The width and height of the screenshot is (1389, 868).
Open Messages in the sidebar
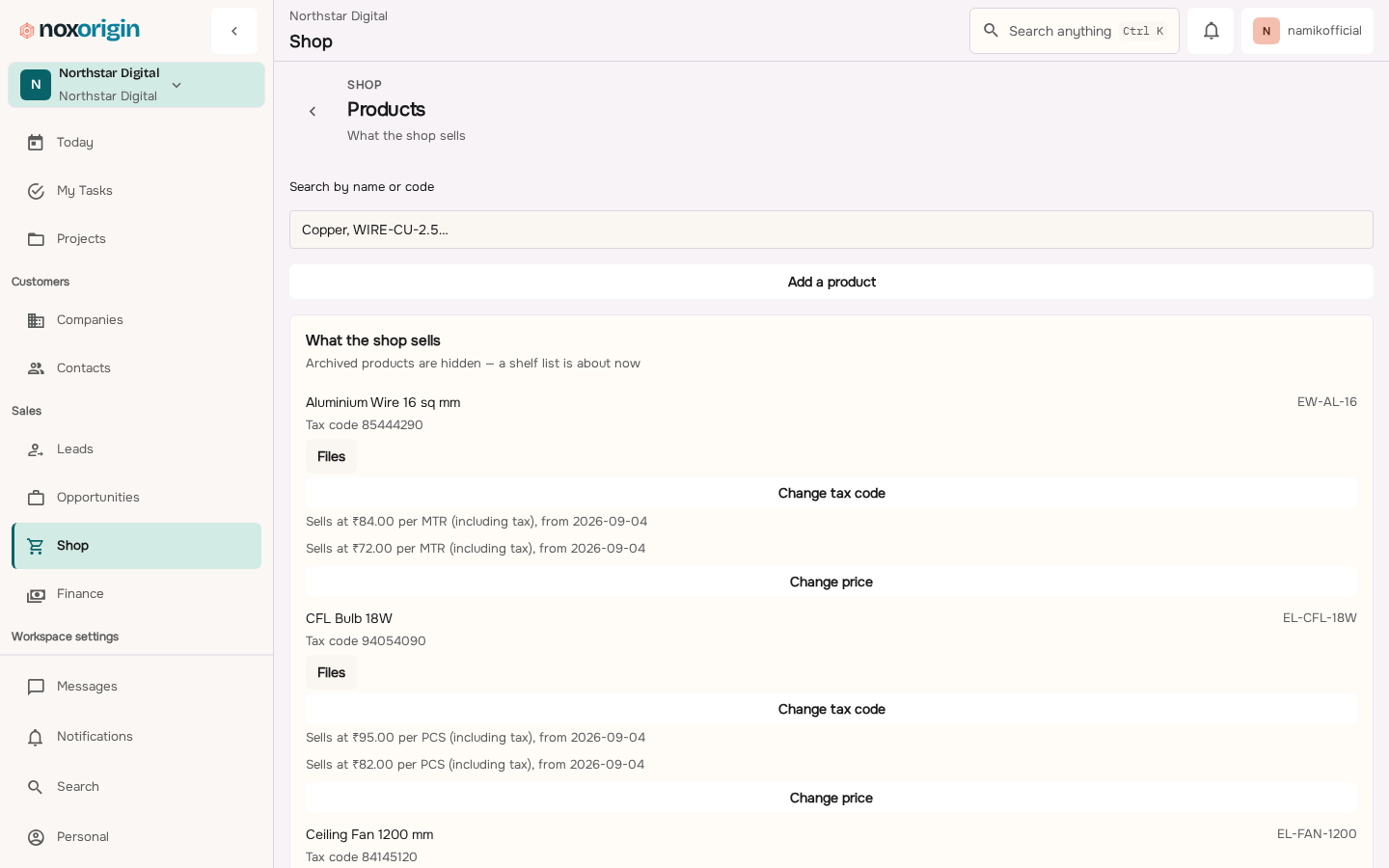click(x=136, y=687)
